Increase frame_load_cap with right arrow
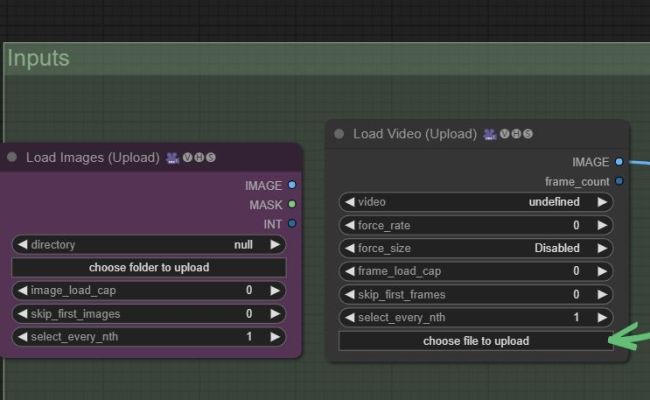 pyautogui.click(x=602, y=271)
